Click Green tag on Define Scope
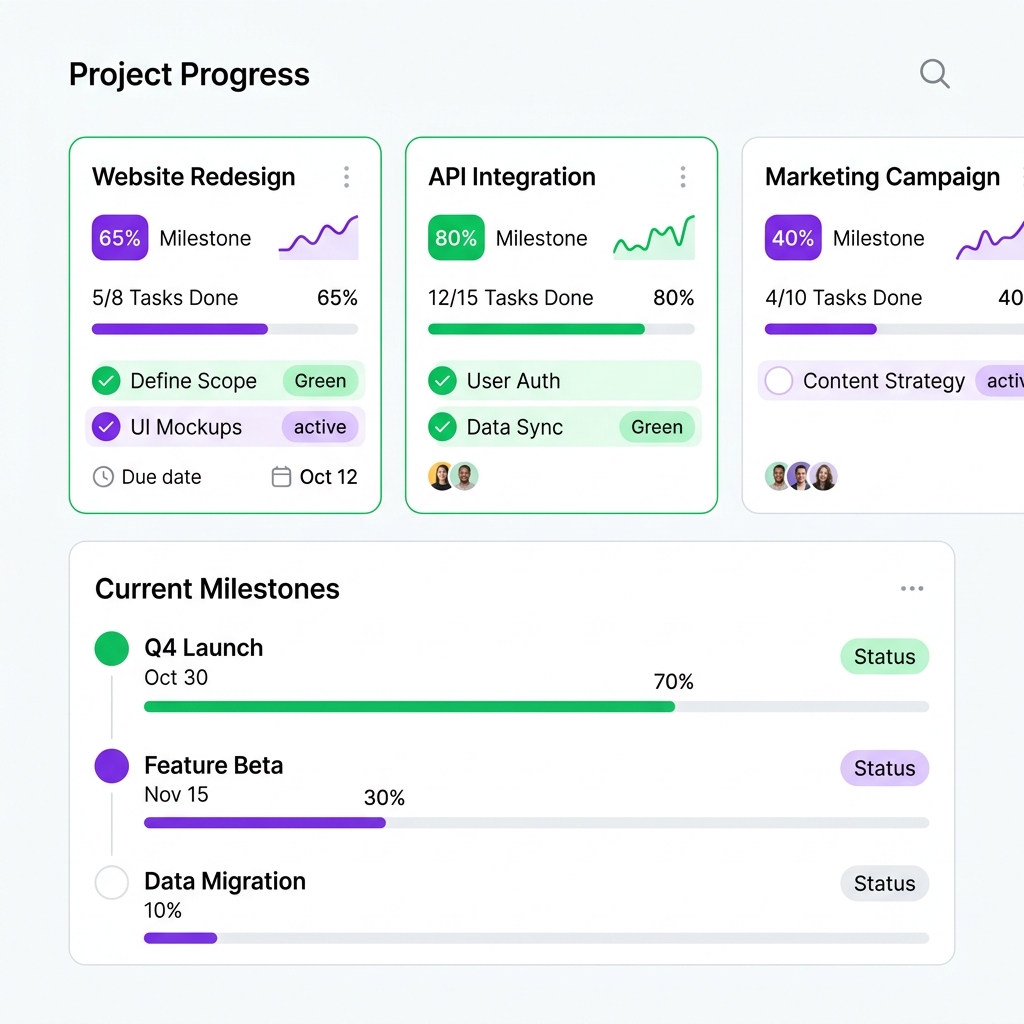The height and width of the screenshot is (1024, 1024). (320, 381)
